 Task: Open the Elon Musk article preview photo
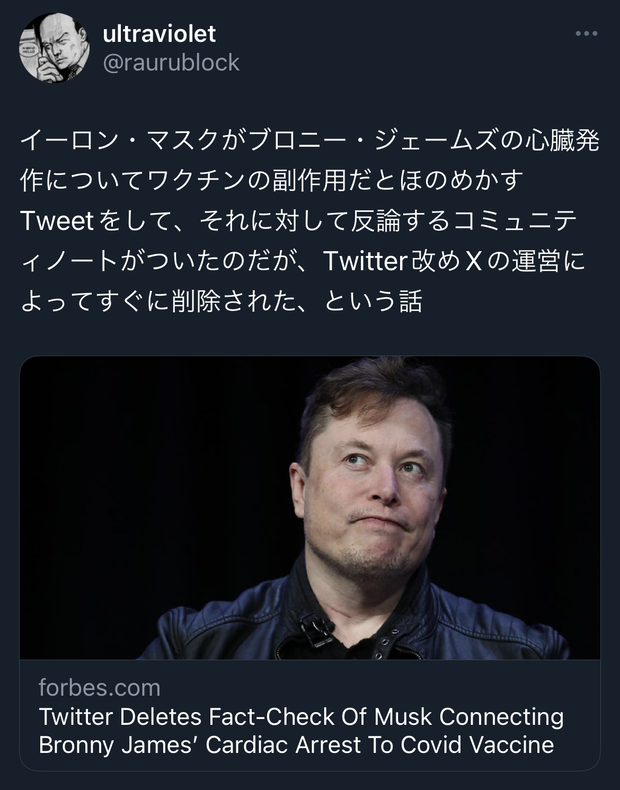[x=310, y=508]
